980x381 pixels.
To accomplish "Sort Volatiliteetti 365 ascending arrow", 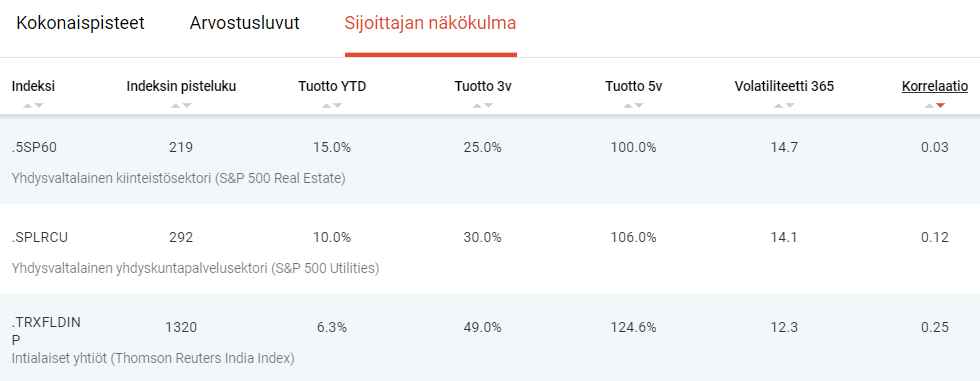I will (778, 106).
